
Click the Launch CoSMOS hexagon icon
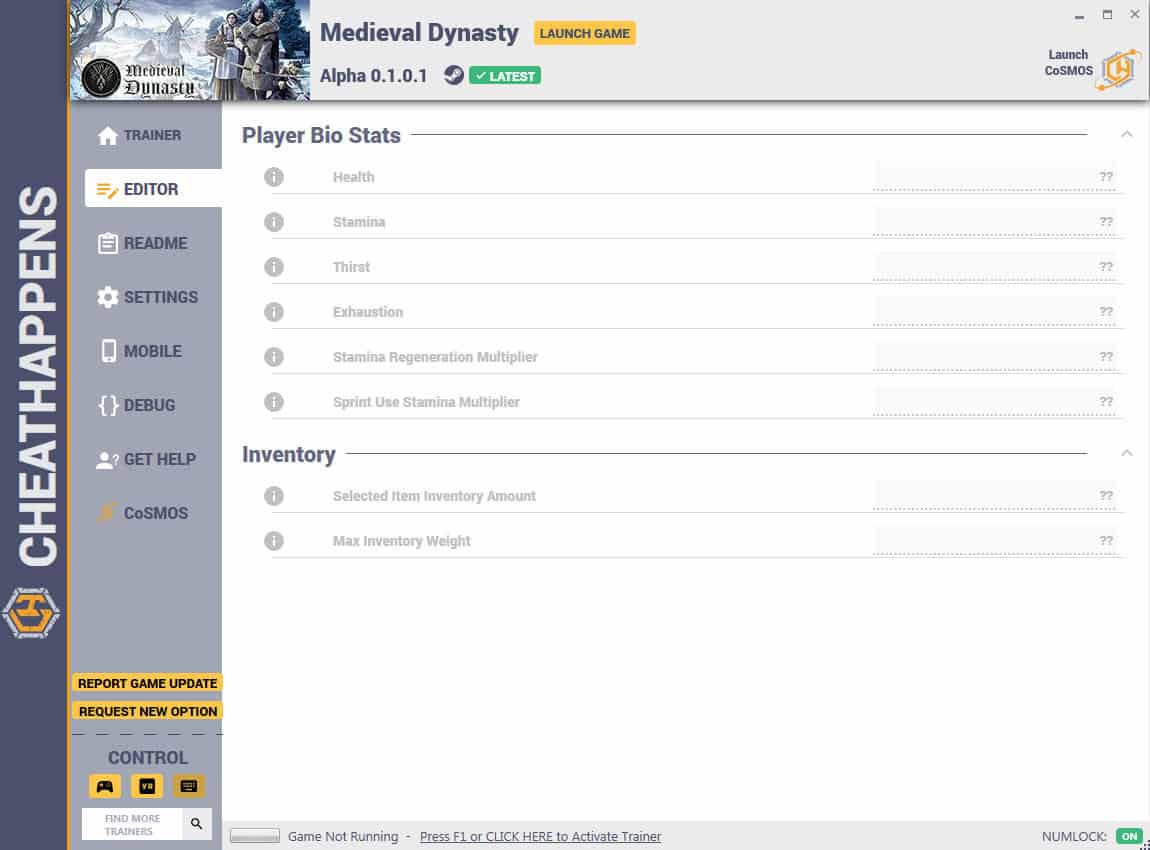(1119, 70)
